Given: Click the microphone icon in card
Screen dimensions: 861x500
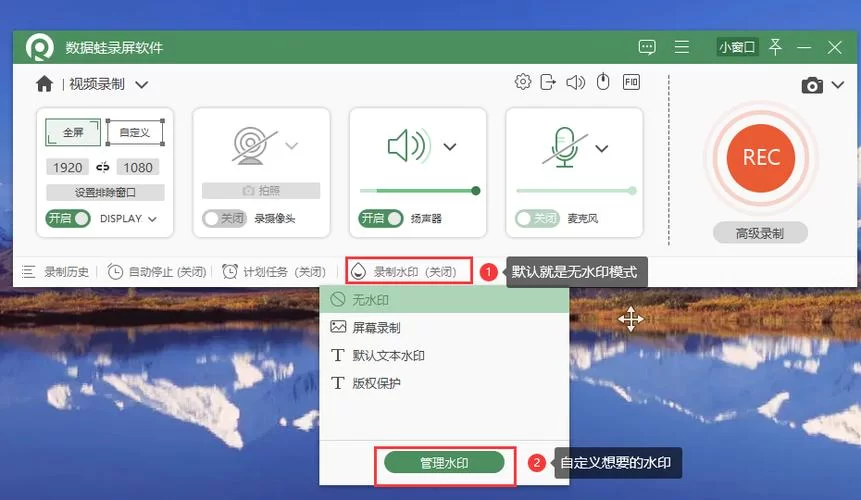Looking at the screenshot, I should pos(565,147).
